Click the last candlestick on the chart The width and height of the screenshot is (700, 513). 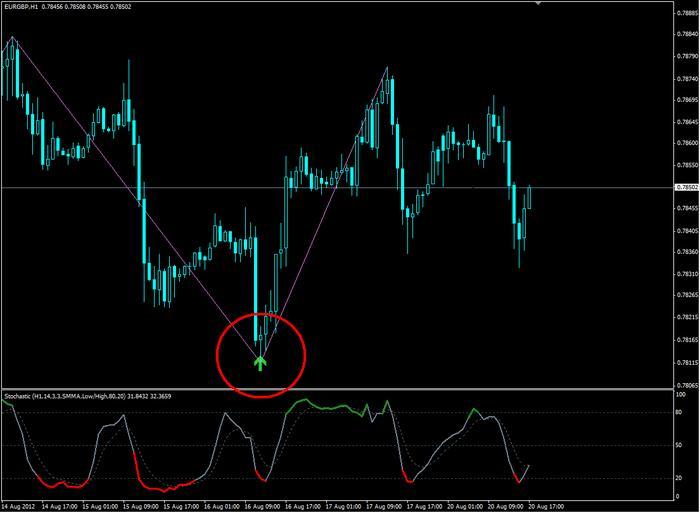click(529, 197)
